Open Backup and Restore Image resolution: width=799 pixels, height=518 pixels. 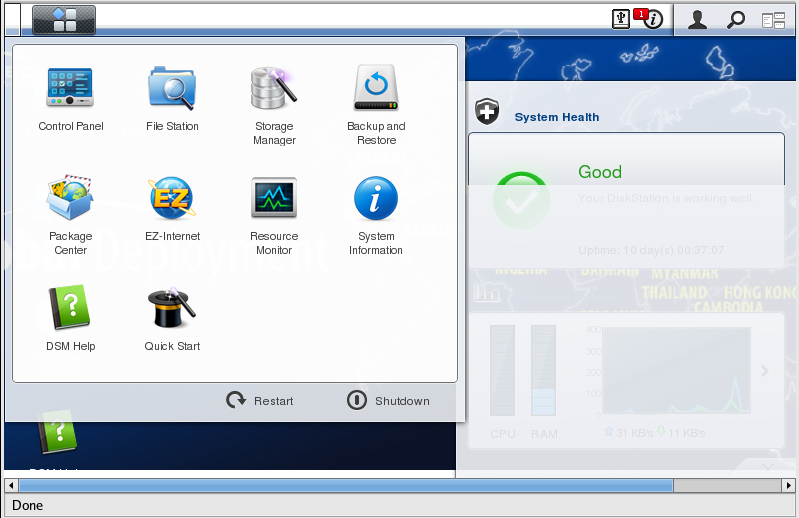click(376, 105)
